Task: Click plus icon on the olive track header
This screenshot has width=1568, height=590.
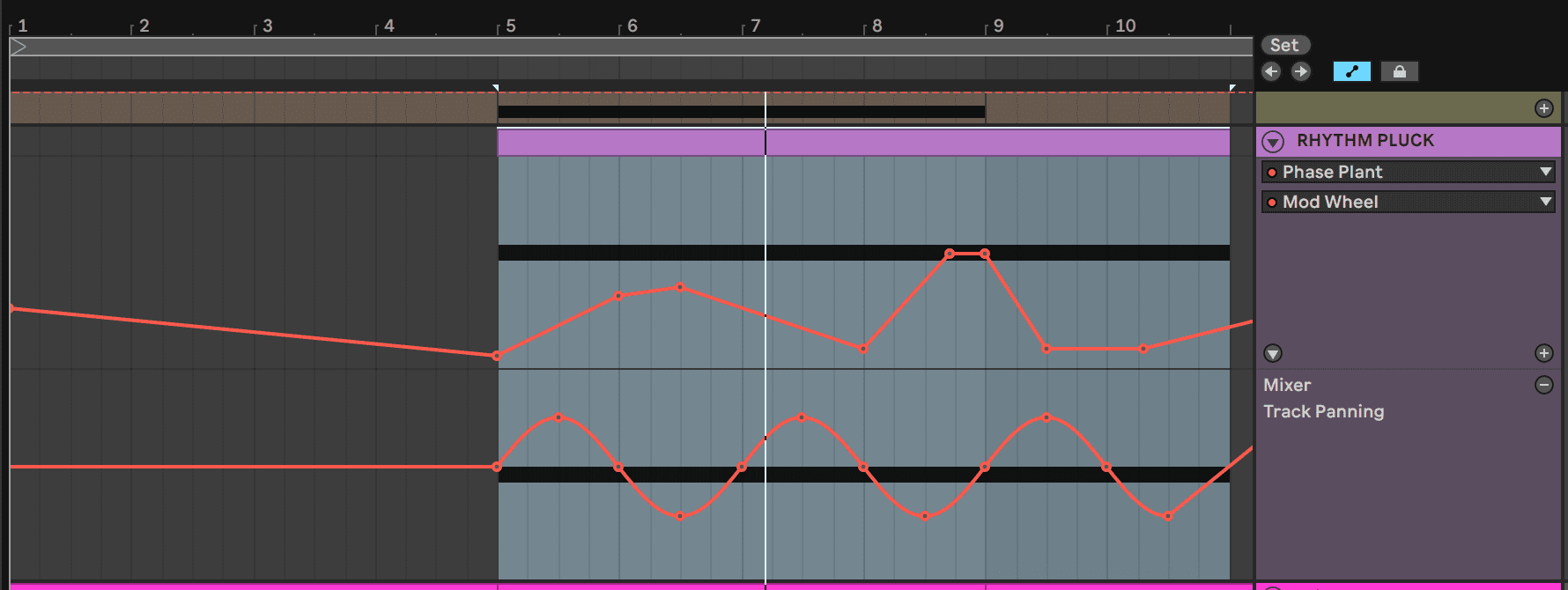Action: pyautogui.click(x=1543, y=108)
